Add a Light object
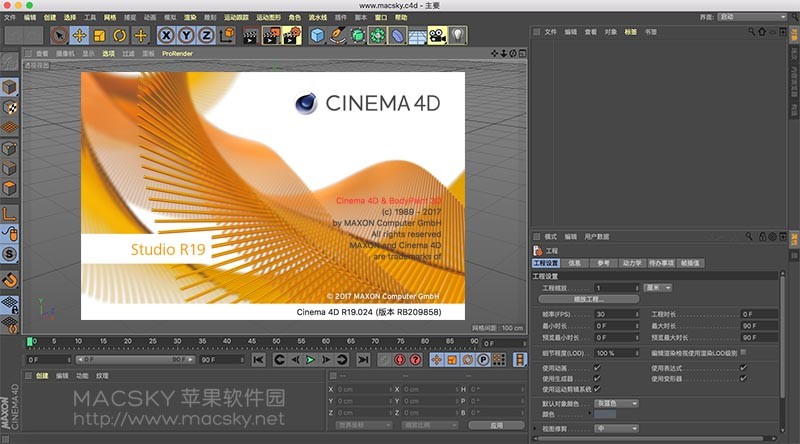 point(458,36)
